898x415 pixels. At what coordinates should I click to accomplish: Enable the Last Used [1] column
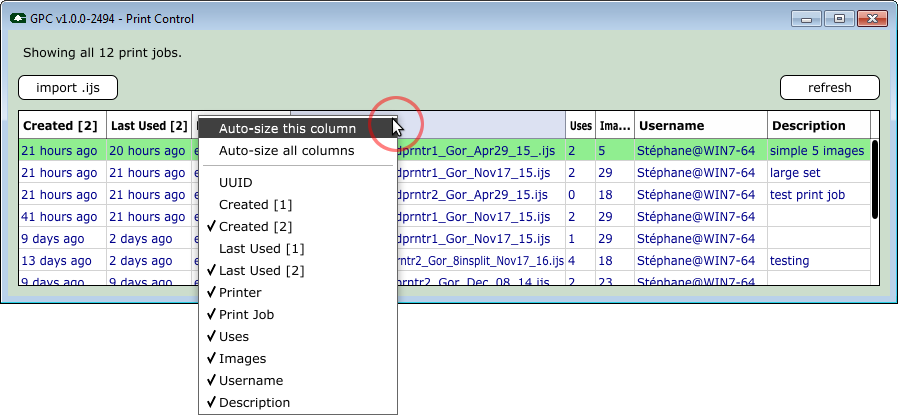point(262,249)
